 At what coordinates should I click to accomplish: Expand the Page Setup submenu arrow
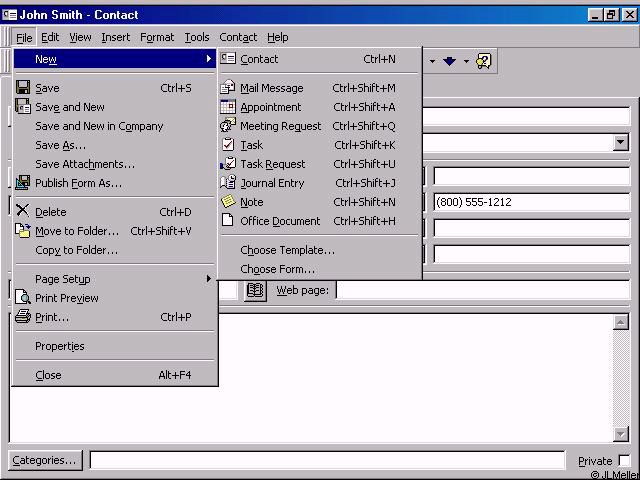coord(209,278)
